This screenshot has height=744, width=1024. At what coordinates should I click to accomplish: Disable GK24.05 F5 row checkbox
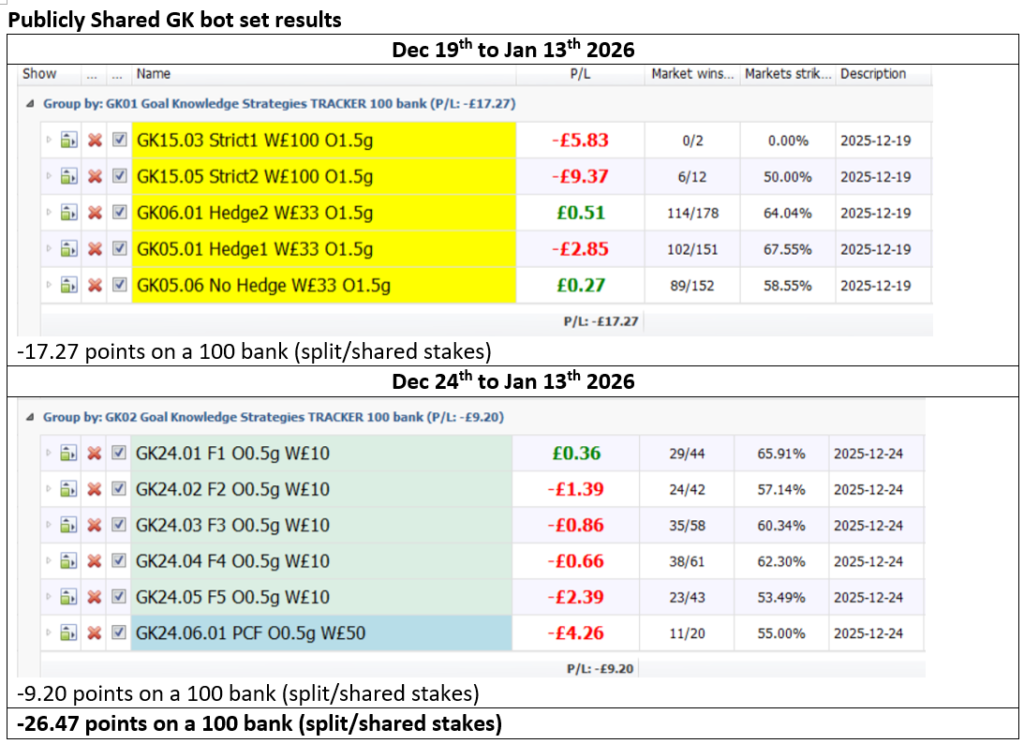[x=120, y=597]
